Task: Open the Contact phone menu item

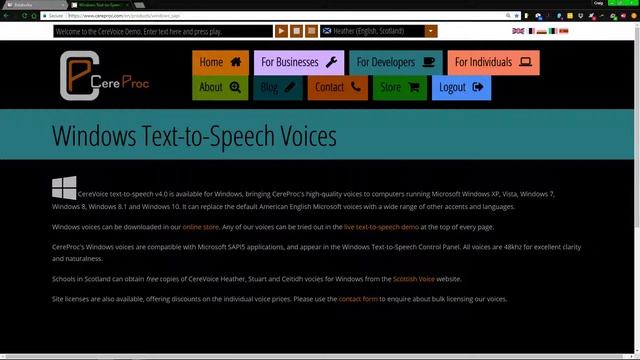Action: pyautogui.click(x=338, y=87)
